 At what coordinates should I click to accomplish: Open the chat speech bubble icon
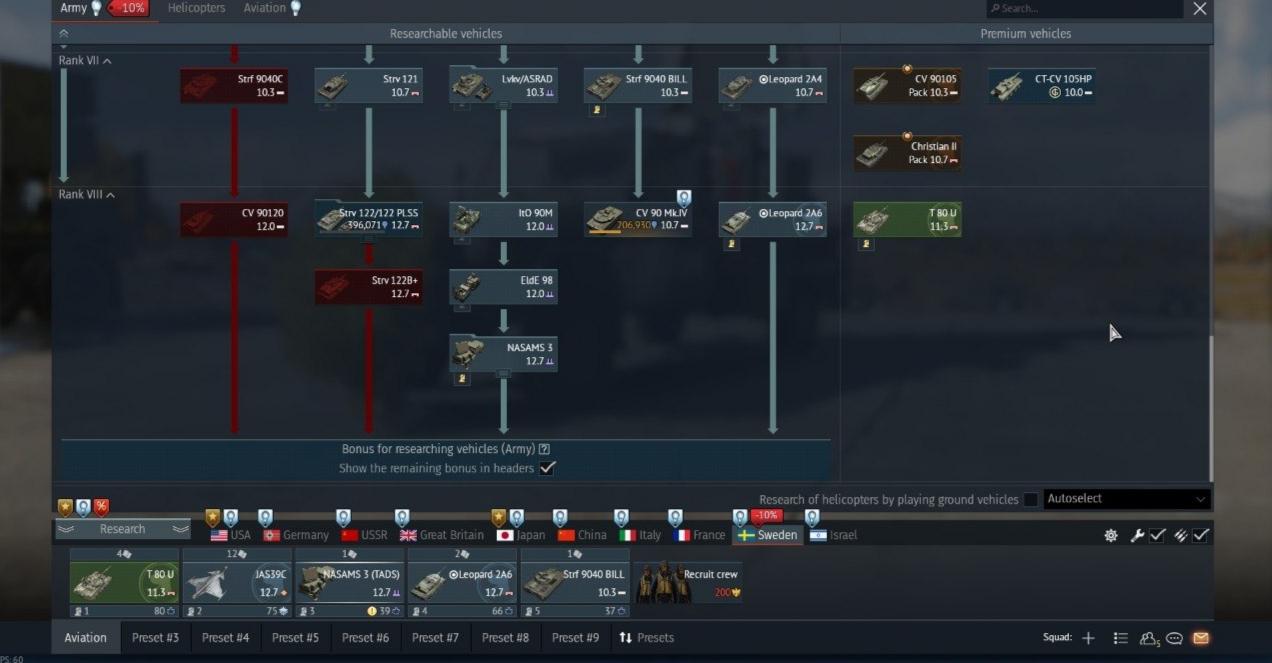click(1175, 638)
